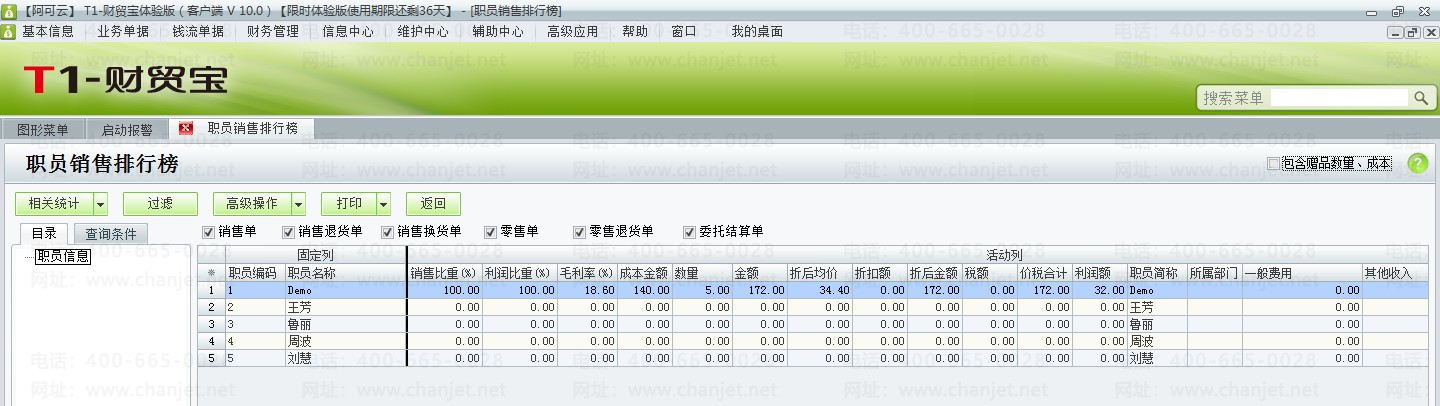
Task: Sort by the 销售比重(%) column header
Action: (x=445, y=272)
